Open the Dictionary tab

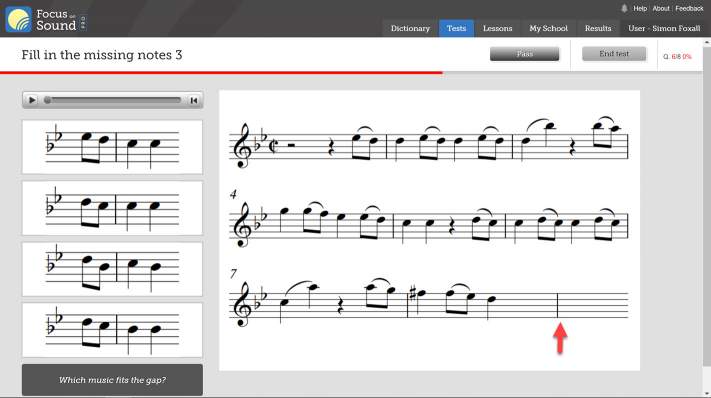[x=410, y=28]
